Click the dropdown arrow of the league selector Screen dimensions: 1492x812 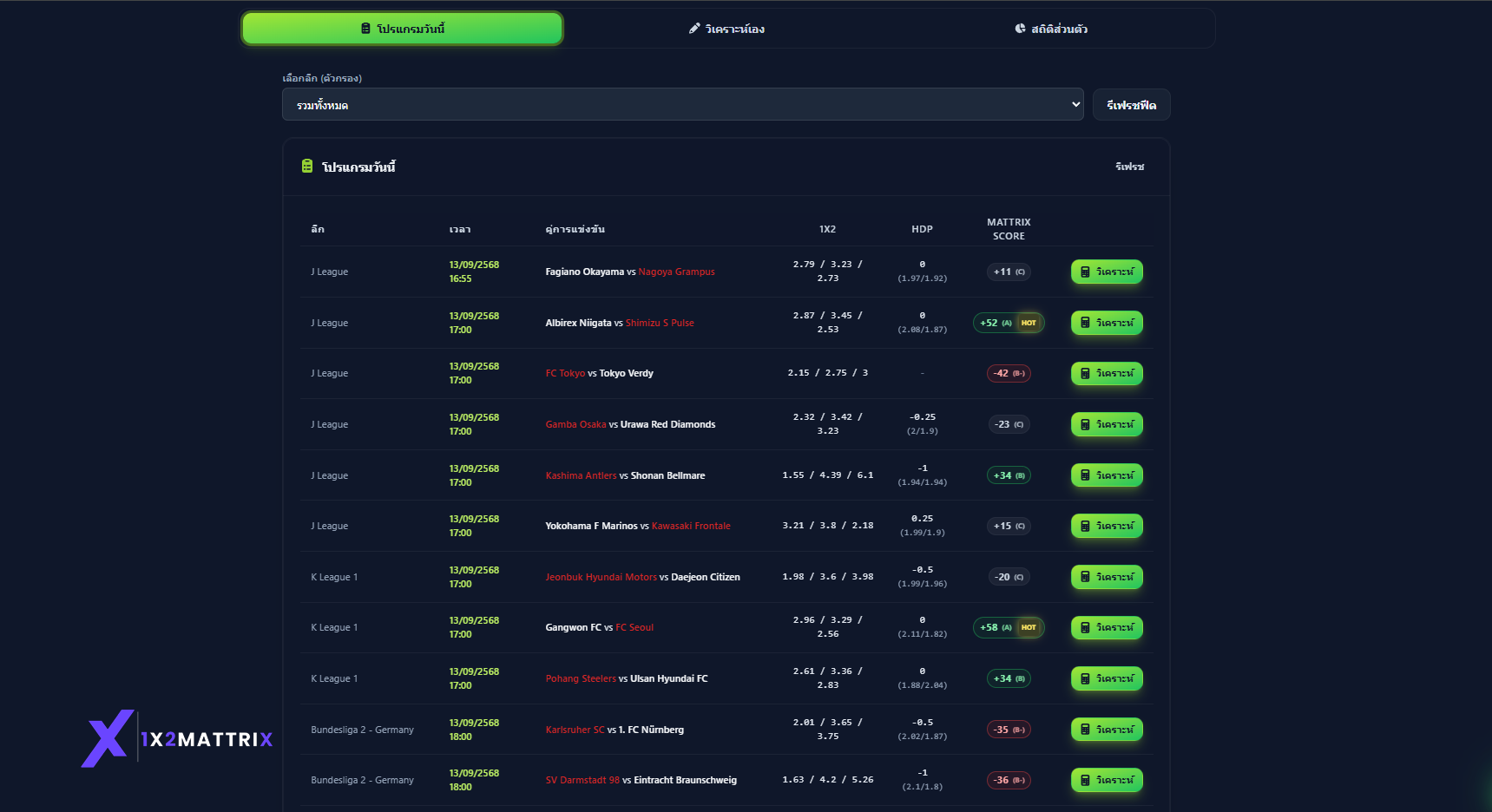pyautogui.click(x=1075, y=104)
